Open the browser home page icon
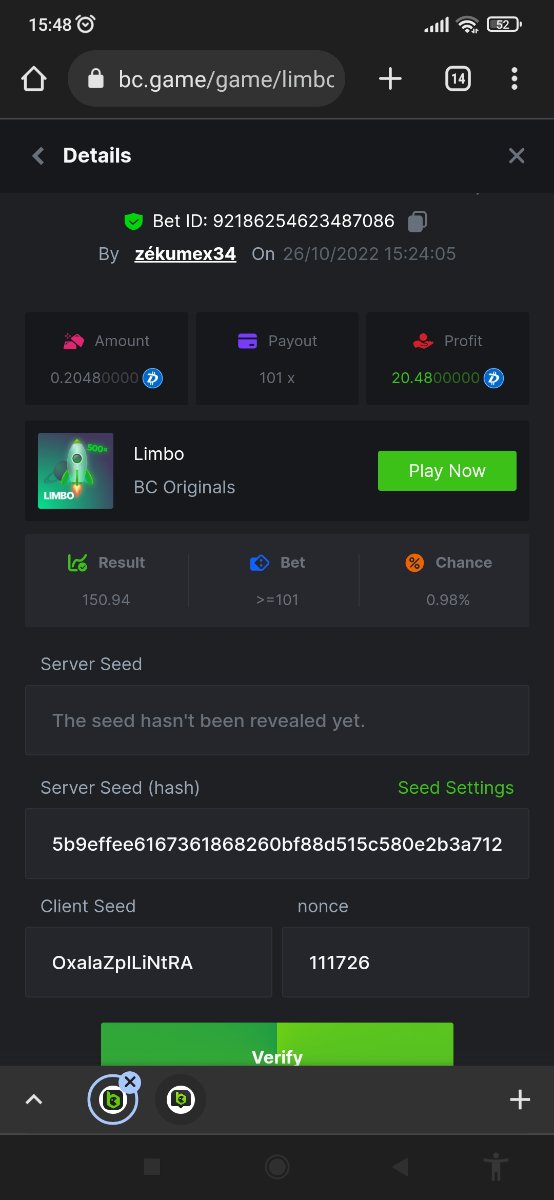 pyautogui.click(x=34, y=79)
